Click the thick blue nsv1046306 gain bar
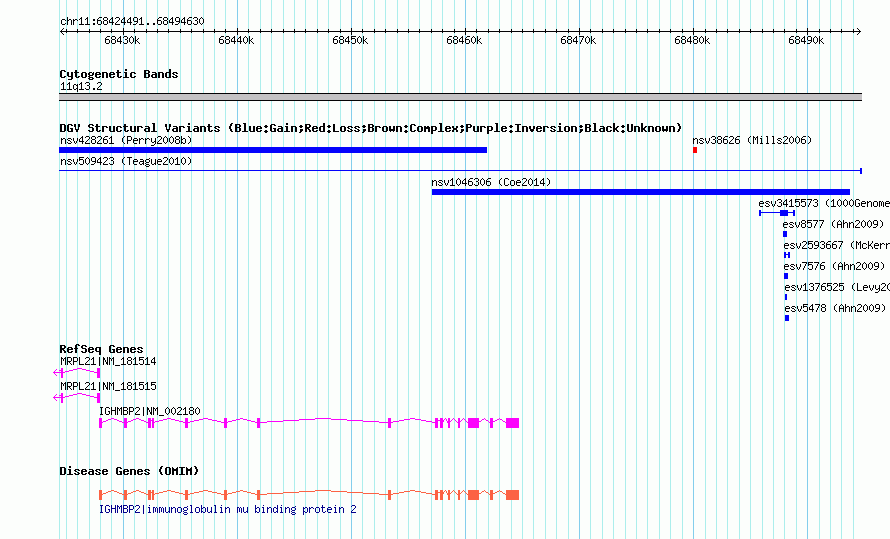This screenshot has height=539, width=890. coord(641,192)
